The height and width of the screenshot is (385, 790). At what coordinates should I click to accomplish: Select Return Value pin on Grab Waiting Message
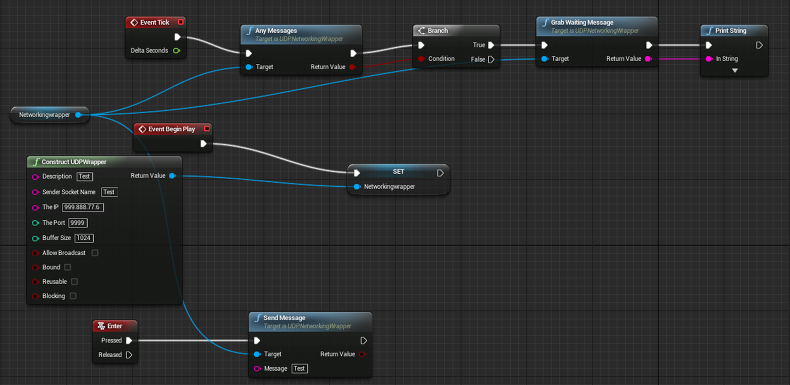[648, 59]
